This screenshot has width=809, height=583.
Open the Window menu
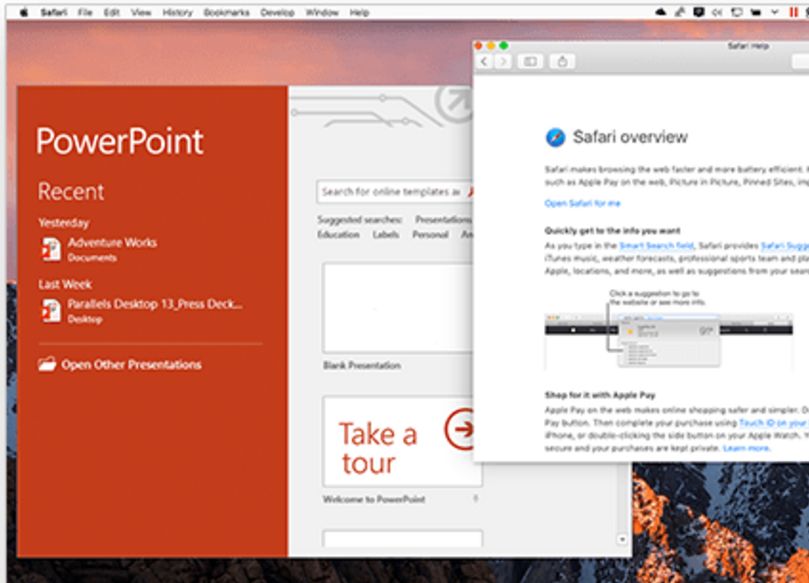[322, 12]
